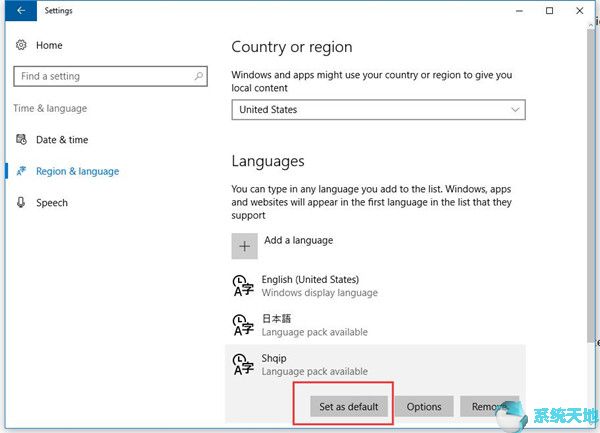Maximize the Settings window
The image size is (600, 433).
549,11
